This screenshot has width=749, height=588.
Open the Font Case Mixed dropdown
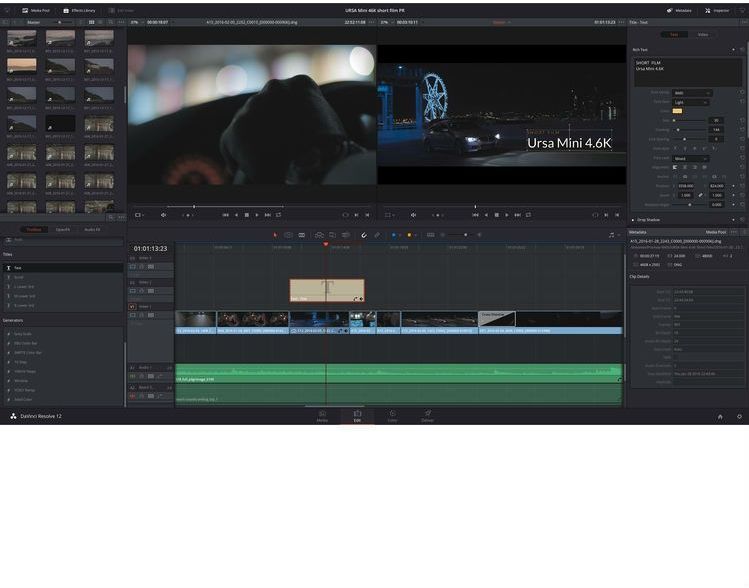pos(690,159)
